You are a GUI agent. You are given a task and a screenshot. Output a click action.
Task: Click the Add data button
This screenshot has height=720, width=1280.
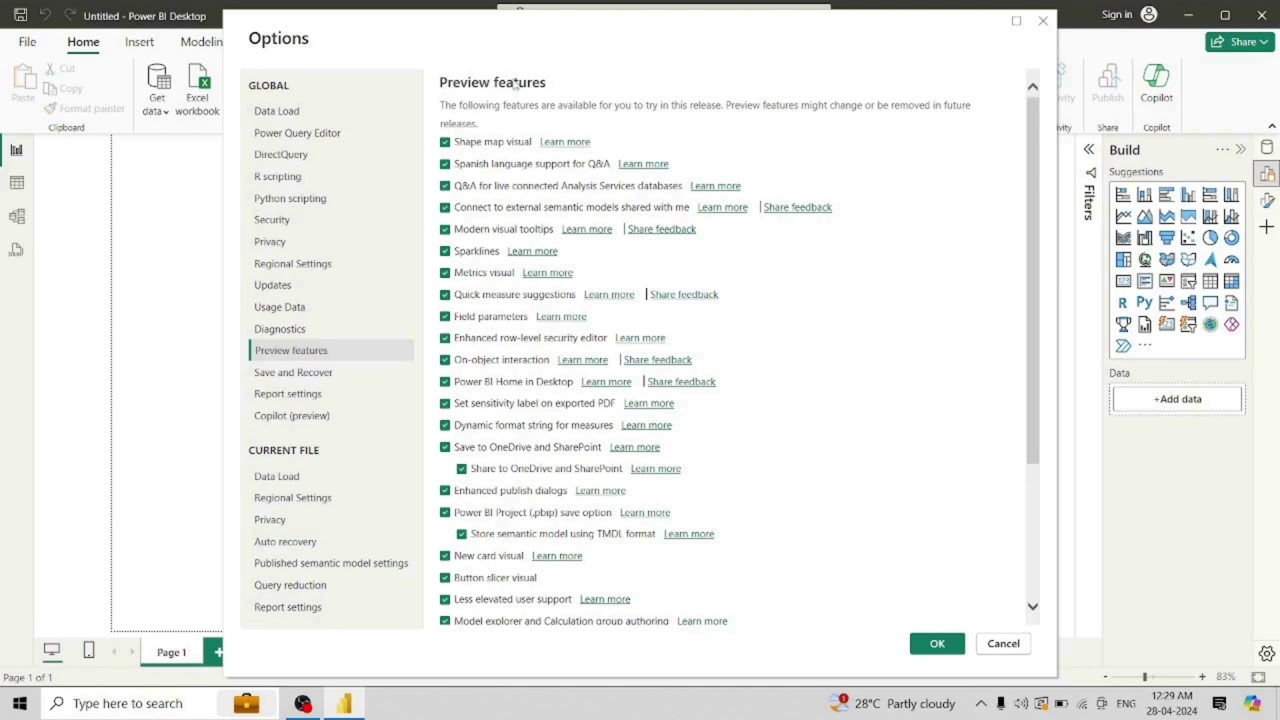[x=1177, y=399]
